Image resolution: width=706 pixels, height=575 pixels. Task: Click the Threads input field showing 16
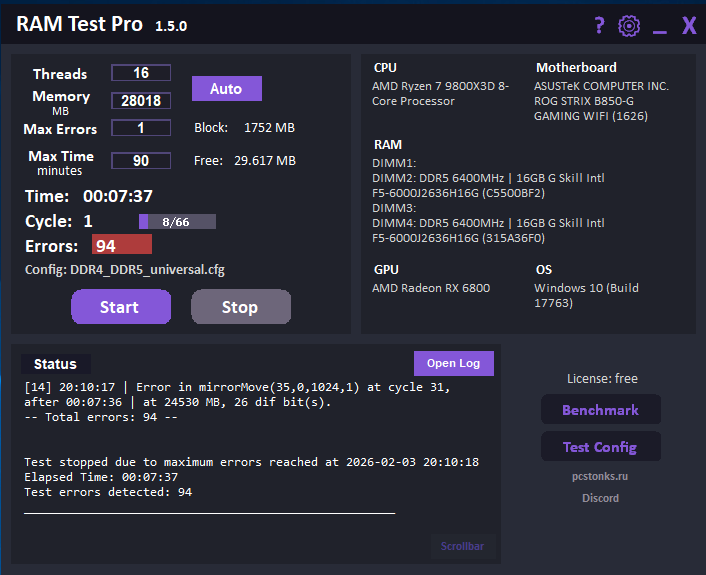(x=141, y=73)
